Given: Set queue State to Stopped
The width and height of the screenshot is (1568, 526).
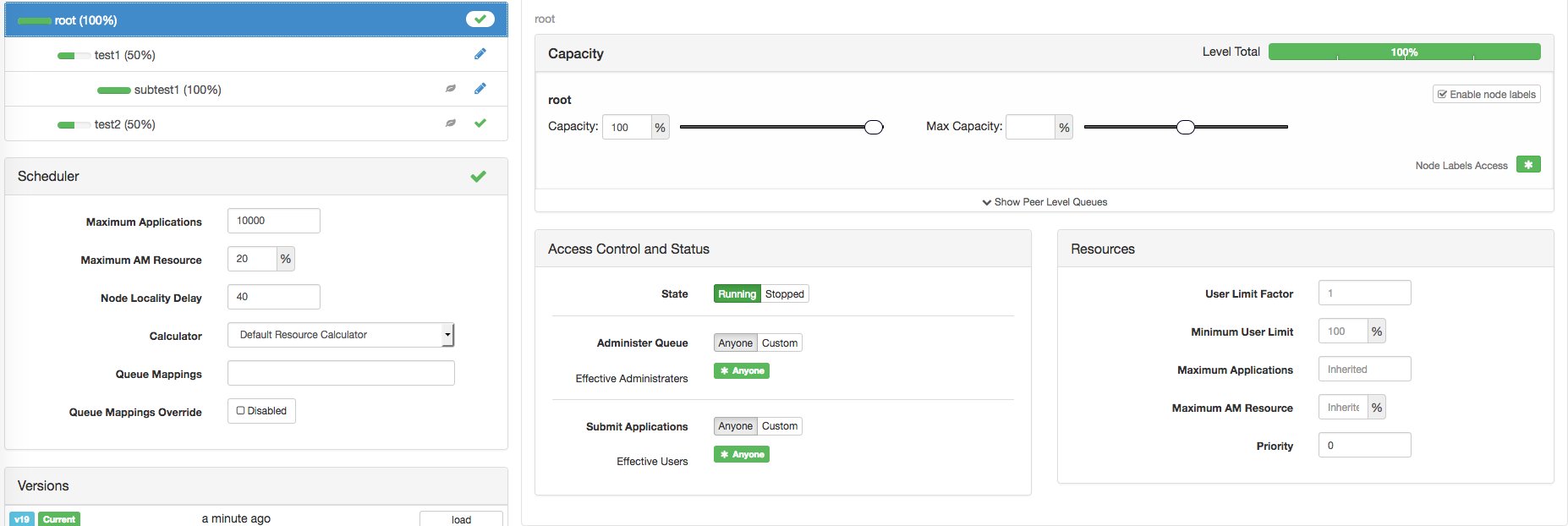Looking at the screenshot, I should coord(784,294).
